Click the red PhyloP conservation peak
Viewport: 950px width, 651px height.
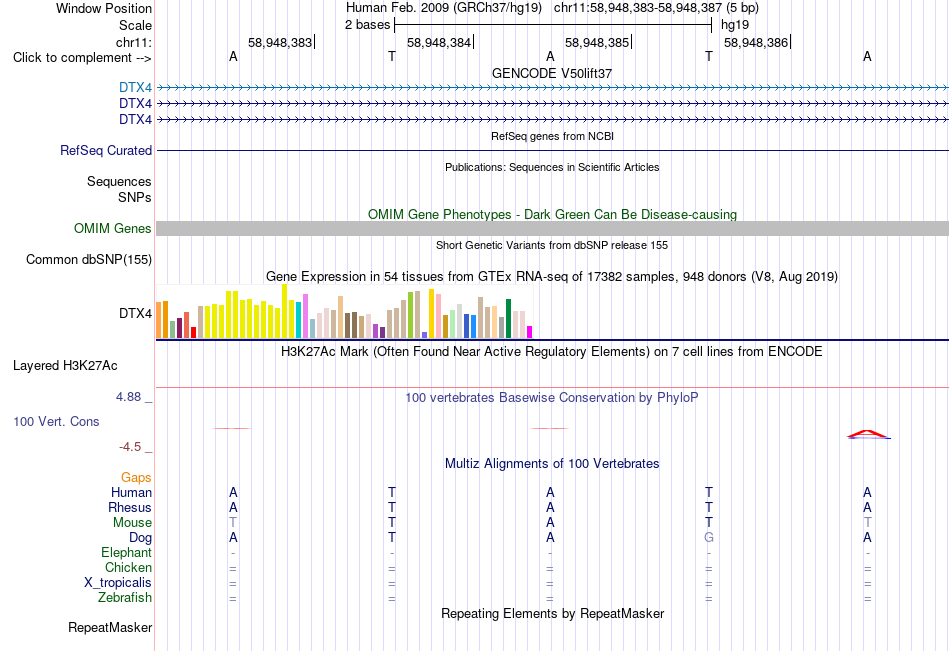click(868, 434)
